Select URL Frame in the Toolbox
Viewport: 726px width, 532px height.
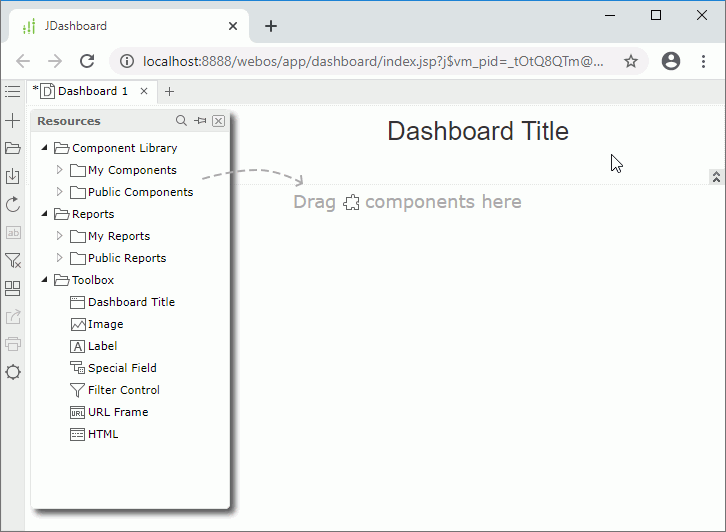point(117,412)
